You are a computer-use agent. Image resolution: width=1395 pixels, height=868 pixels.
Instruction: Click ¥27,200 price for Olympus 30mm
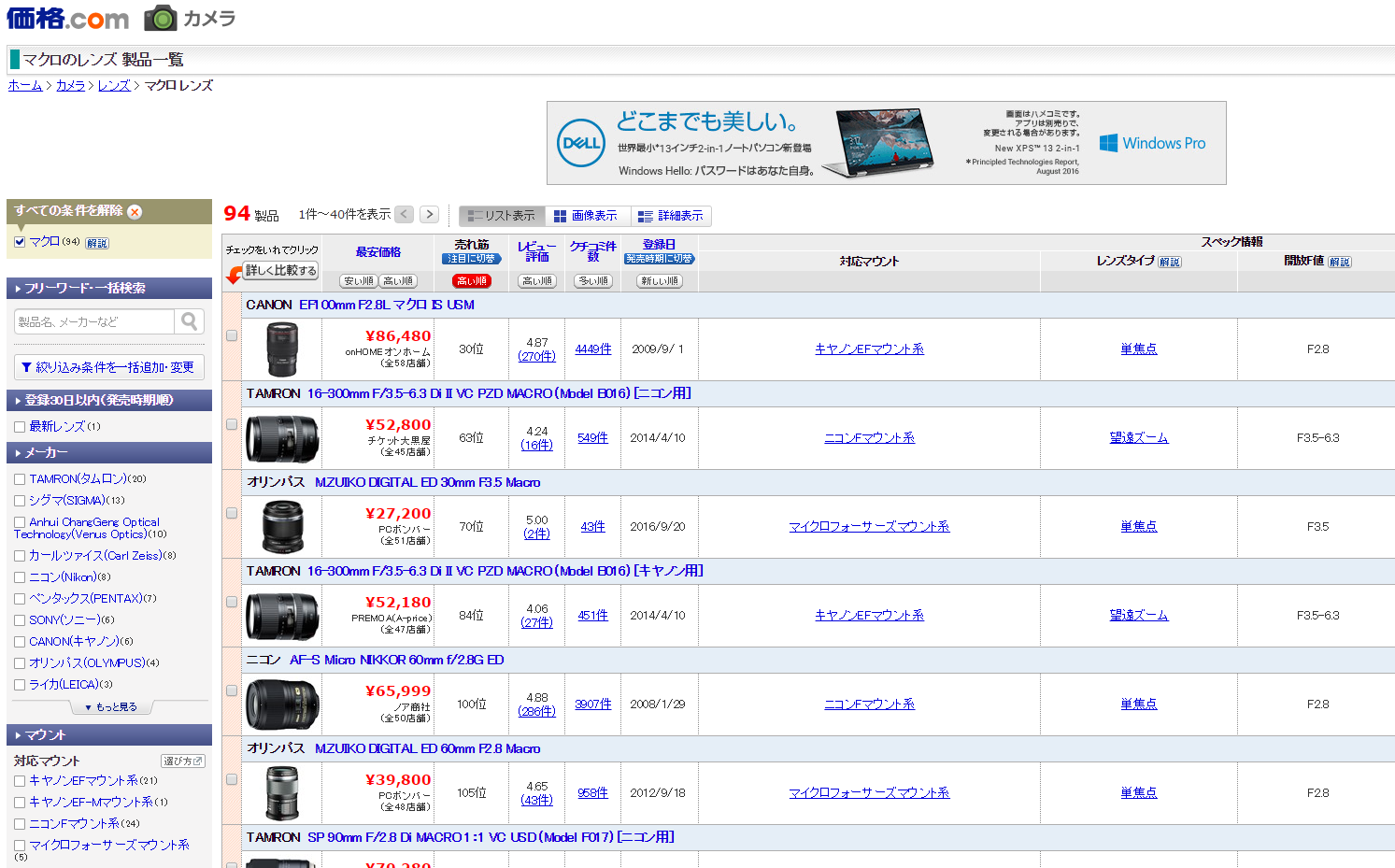click(x=398, y=514)
